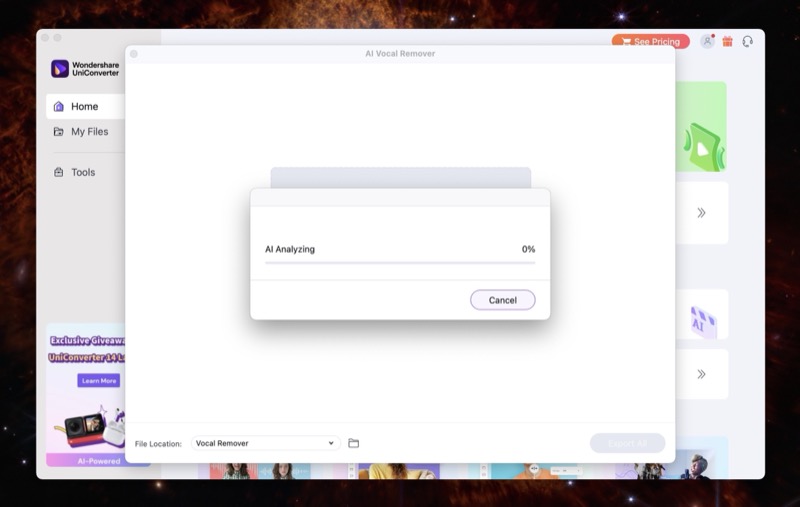Open See Pricing button
The height and width of the screenshot is (507, 800).
[x=651, y=41]
